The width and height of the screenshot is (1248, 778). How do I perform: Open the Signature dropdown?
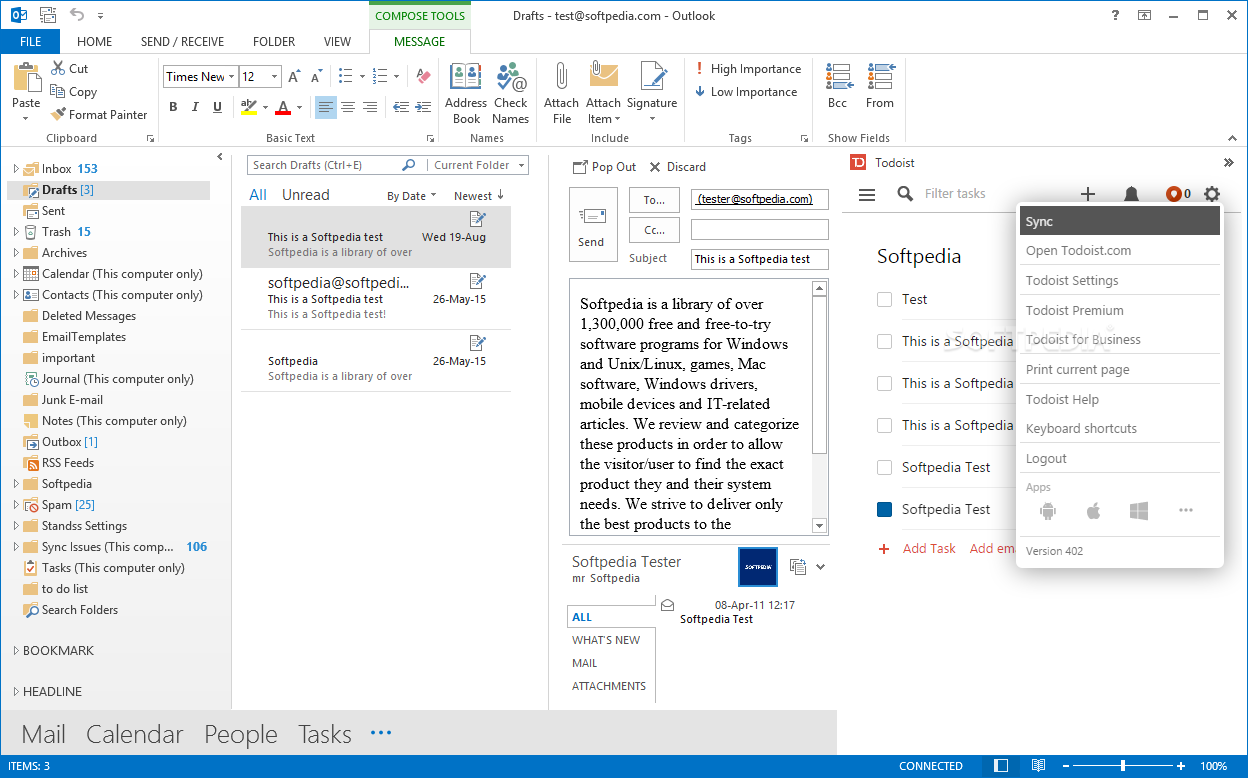point(652,119)
